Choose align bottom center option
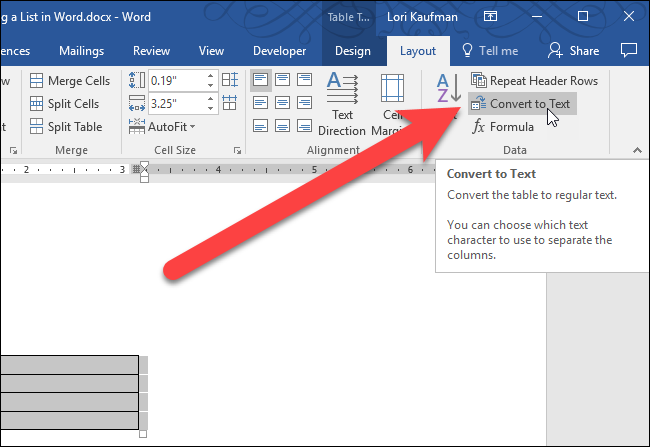 (282, 125)
